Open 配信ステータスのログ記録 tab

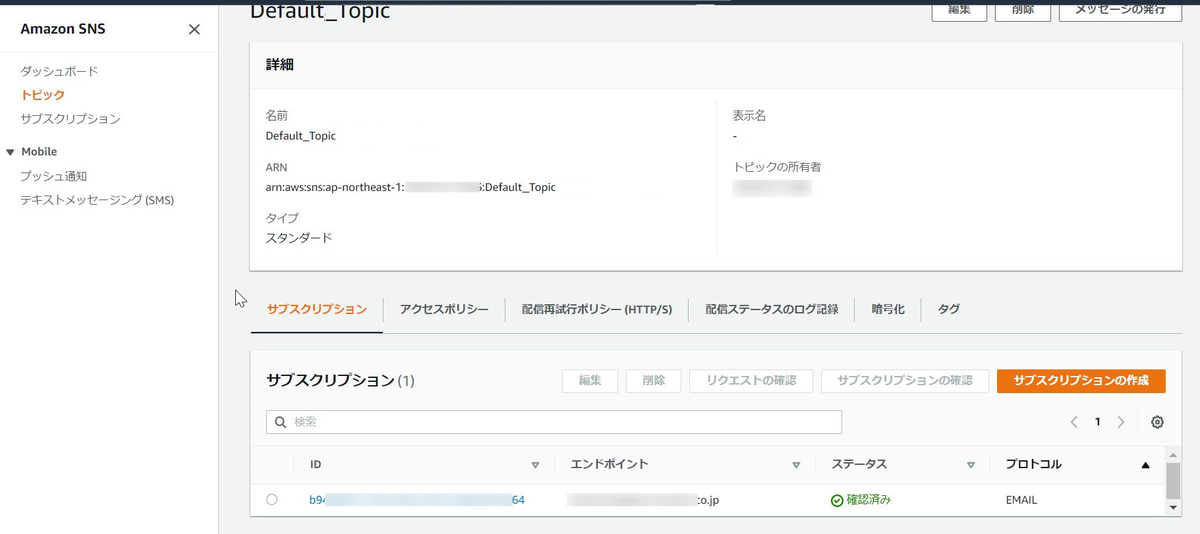pyautogui.click(x=771, y=310)
